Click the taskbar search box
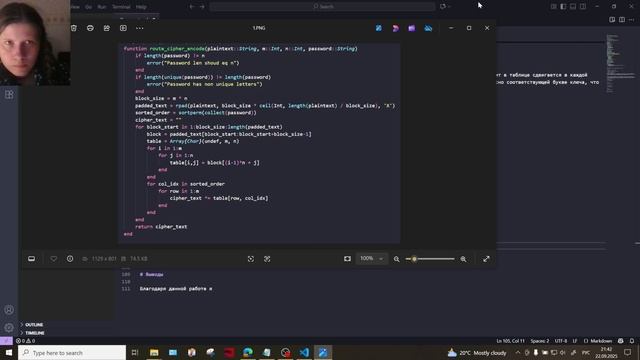640x360 pixels. pyautogui.click(x=72, y=353)
